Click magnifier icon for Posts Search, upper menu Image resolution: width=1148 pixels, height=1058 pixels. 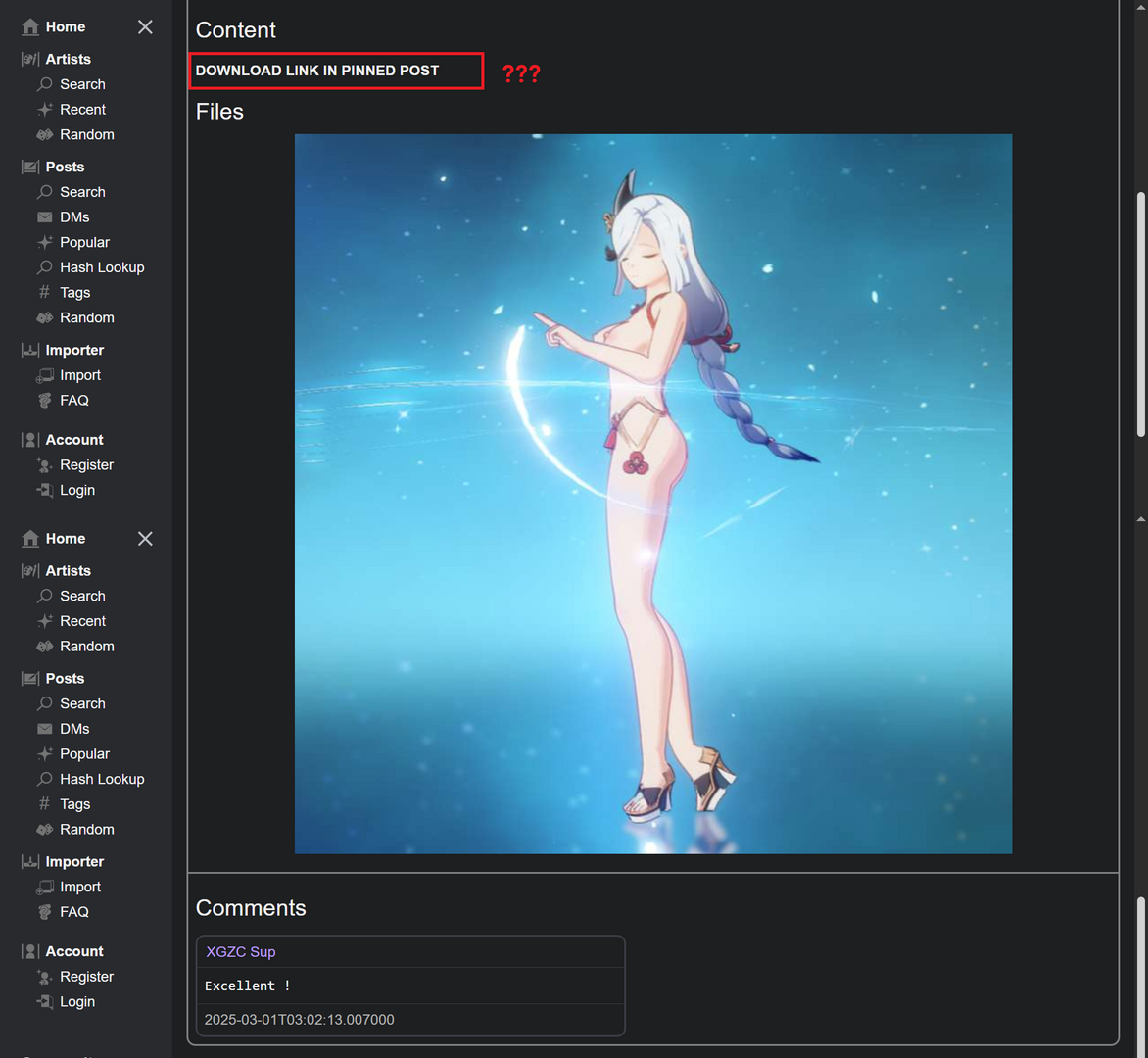point(45,192)
